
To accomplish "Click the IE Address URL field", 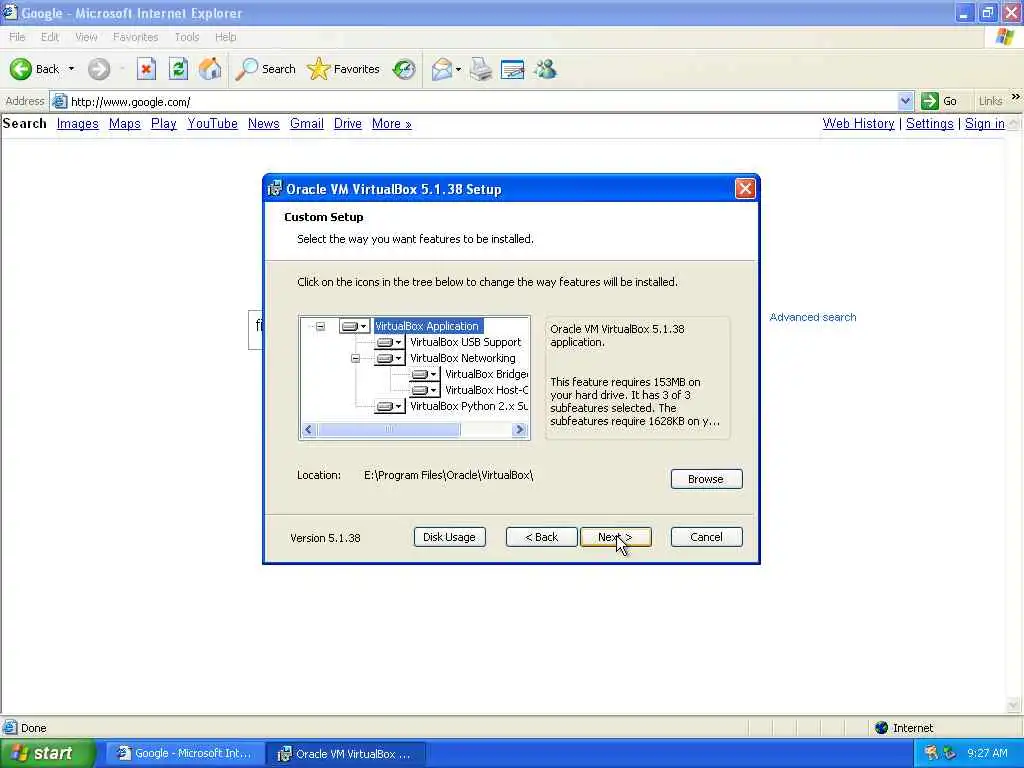I will coord(482,101).
